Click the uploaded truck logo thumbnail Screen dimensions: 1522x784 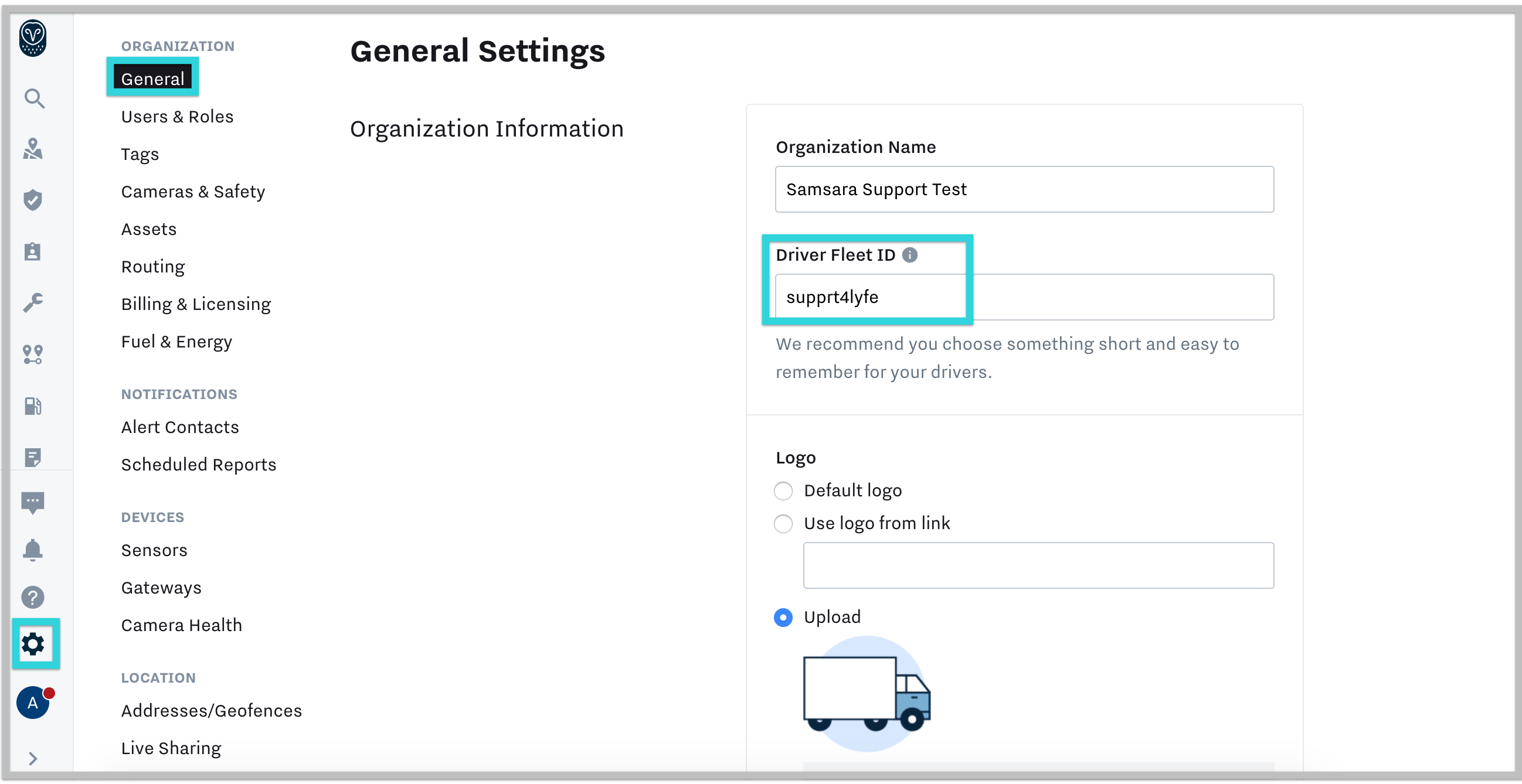tap(866, 694)
